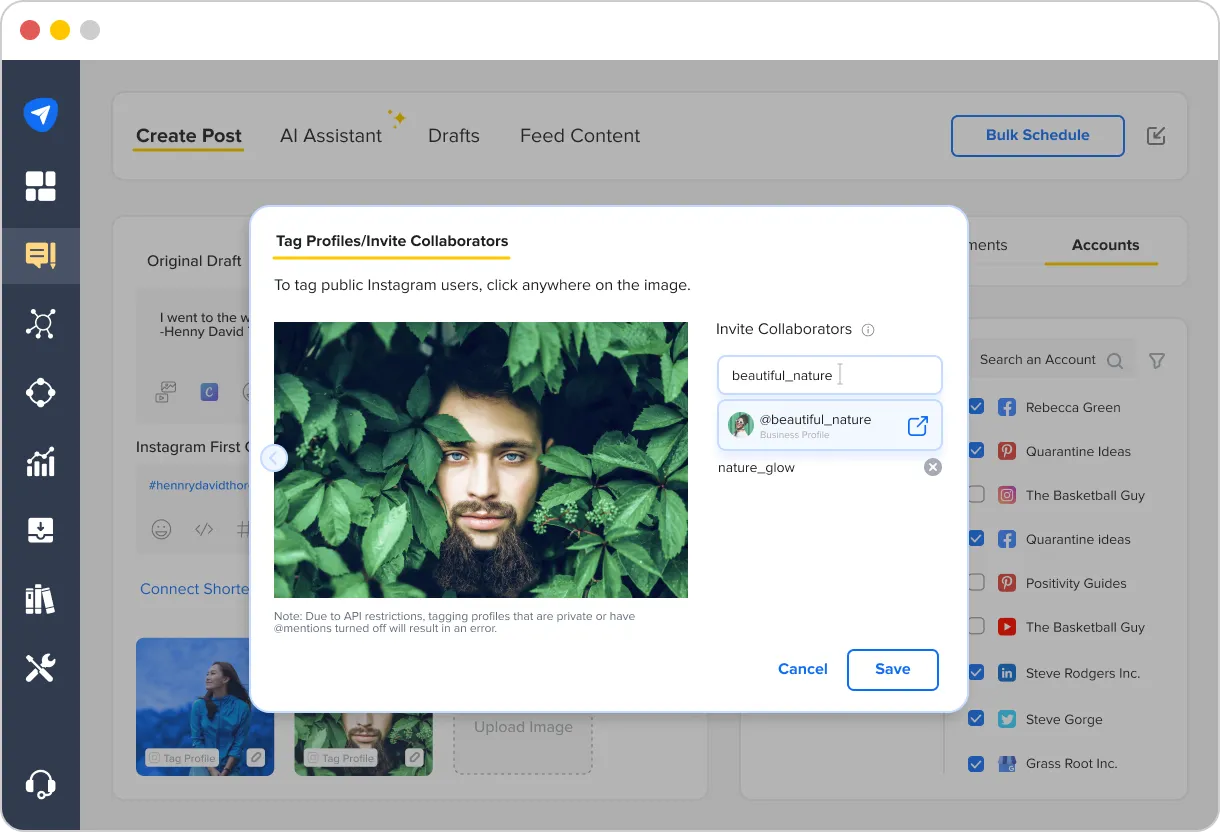Open Bulk Schedule

(1037, 135)
